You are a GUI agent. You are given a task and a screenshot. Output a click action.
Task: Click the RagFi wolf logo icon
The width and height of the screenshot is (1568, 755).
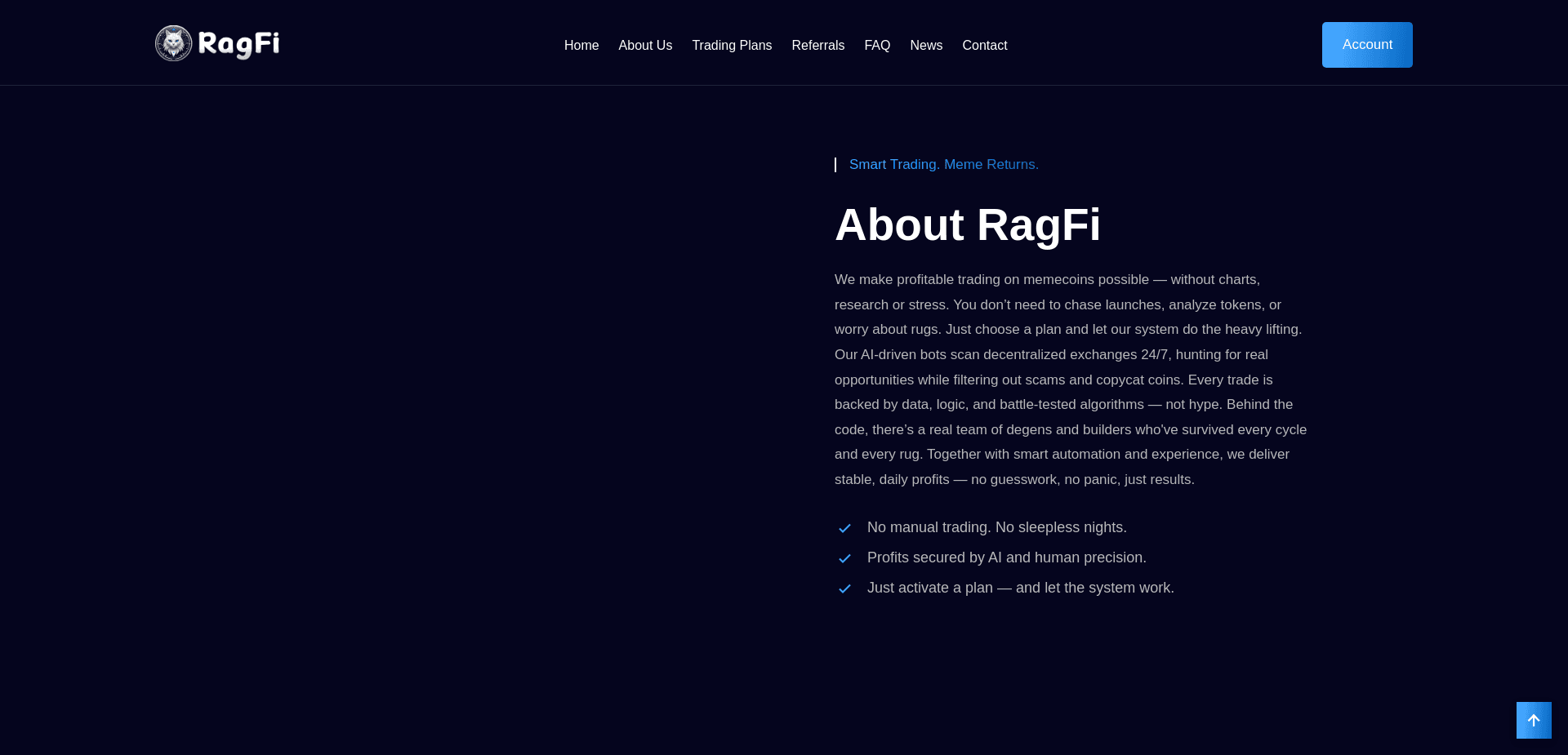click(x=172, y=42)
